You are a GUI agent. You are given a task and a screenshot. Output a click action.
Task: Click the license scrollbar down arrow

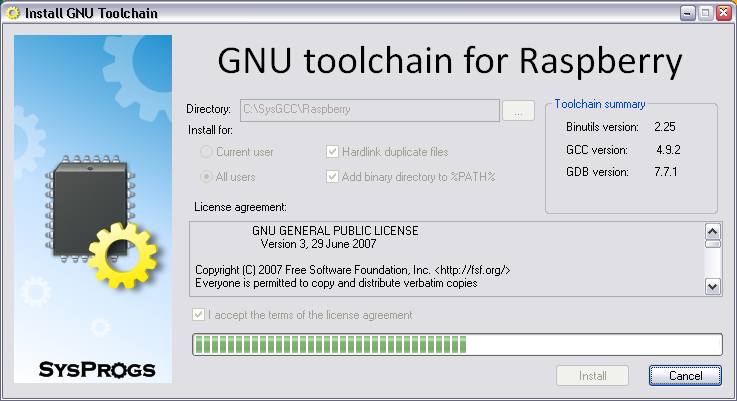click(713, 286)
